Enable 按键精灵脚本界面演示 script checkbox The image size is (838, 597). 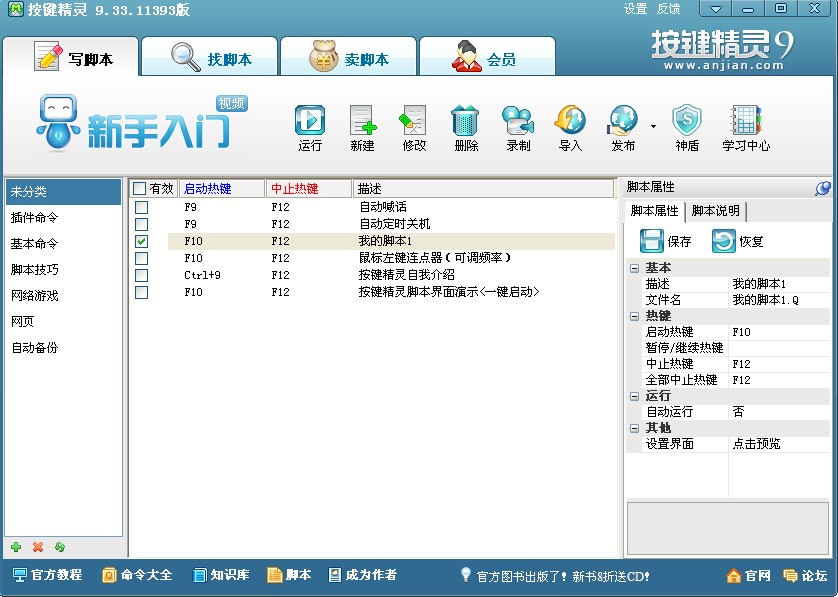[x=142, y=292]
